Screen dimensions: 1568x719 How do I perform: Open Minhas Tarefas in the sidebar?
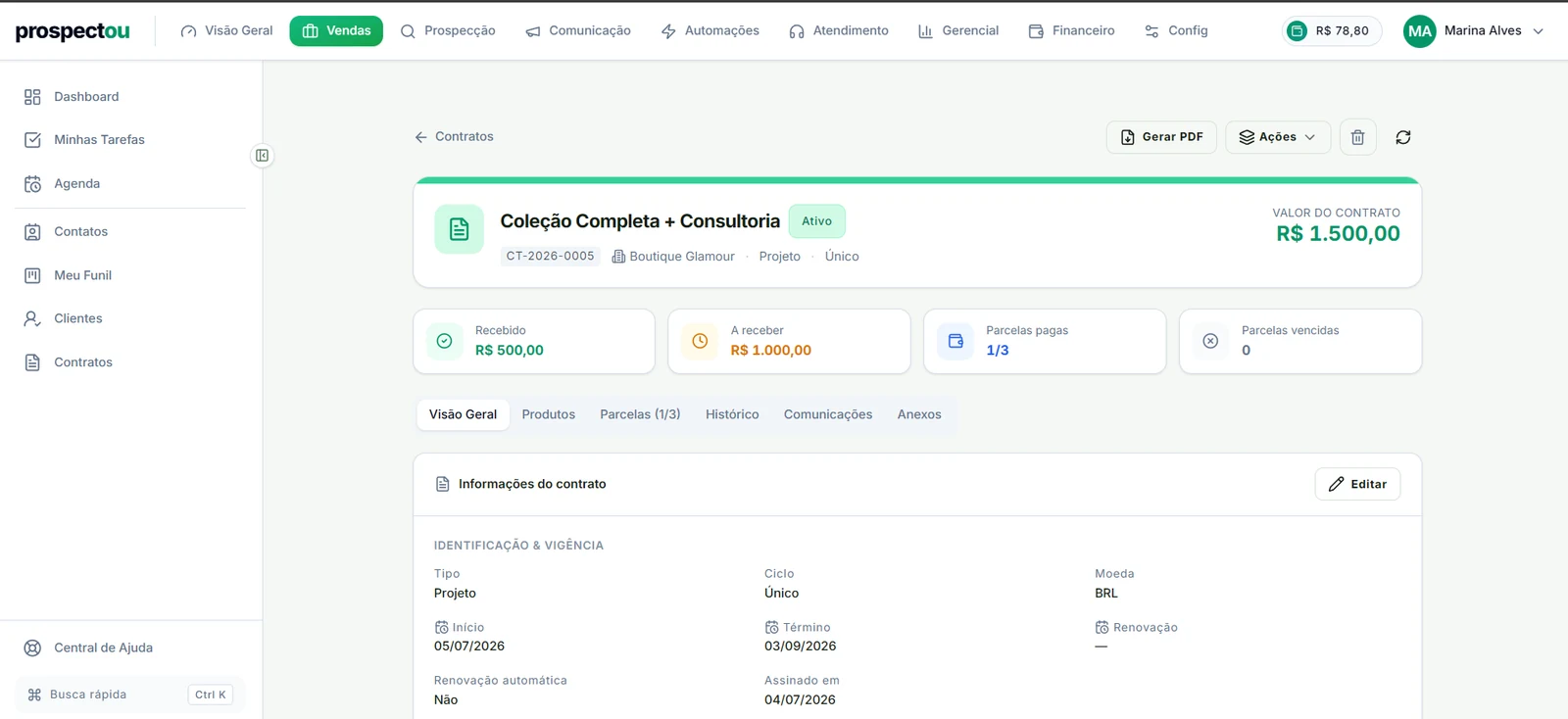coord(130,140)
